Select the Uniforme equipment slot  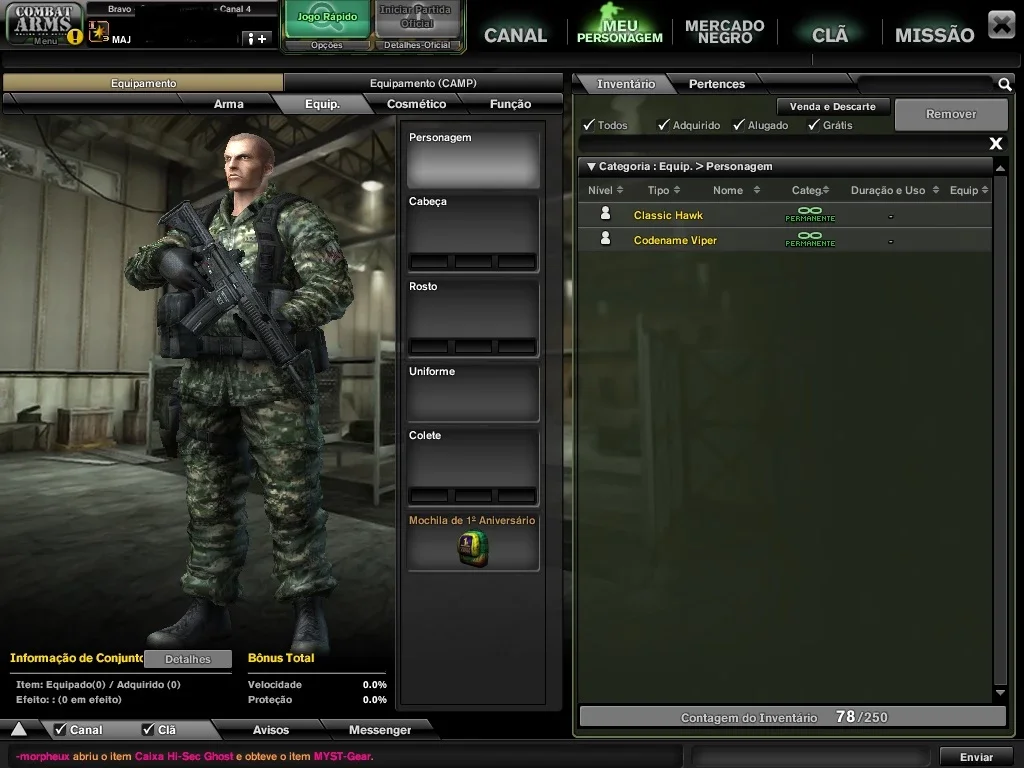point(473,392)
